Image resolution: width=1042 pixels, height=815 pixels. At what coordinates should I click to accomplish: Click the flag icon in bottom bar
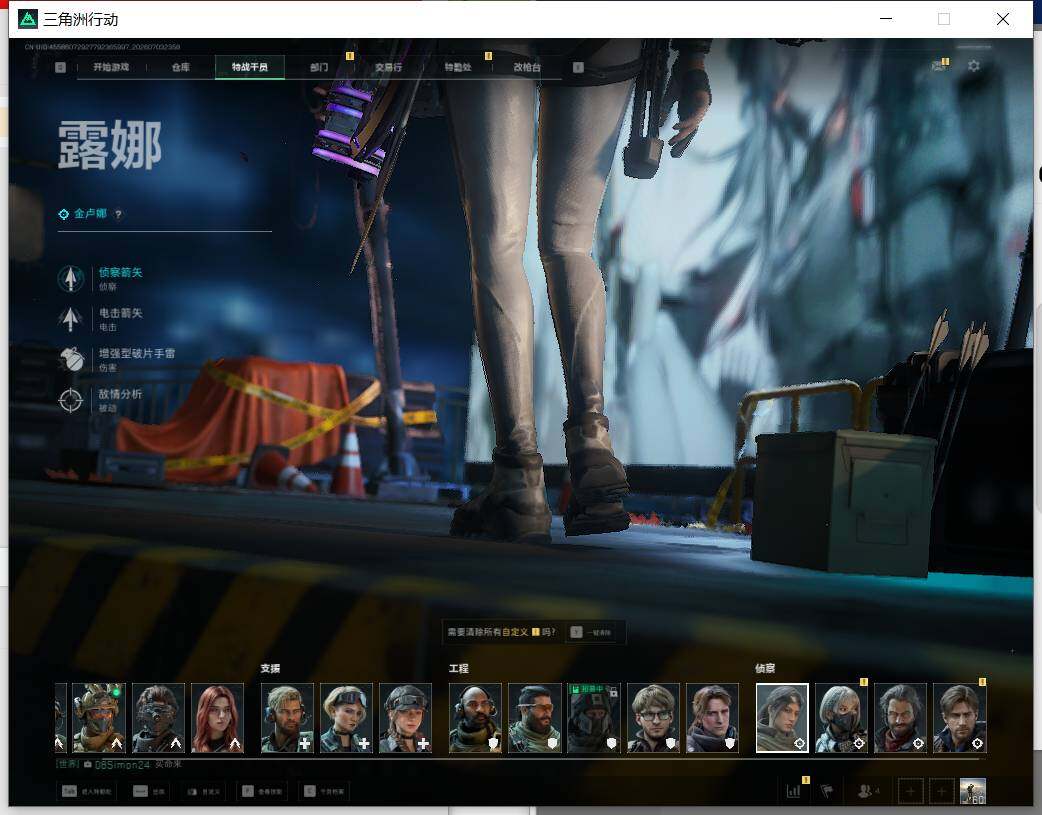coord(827,791)
